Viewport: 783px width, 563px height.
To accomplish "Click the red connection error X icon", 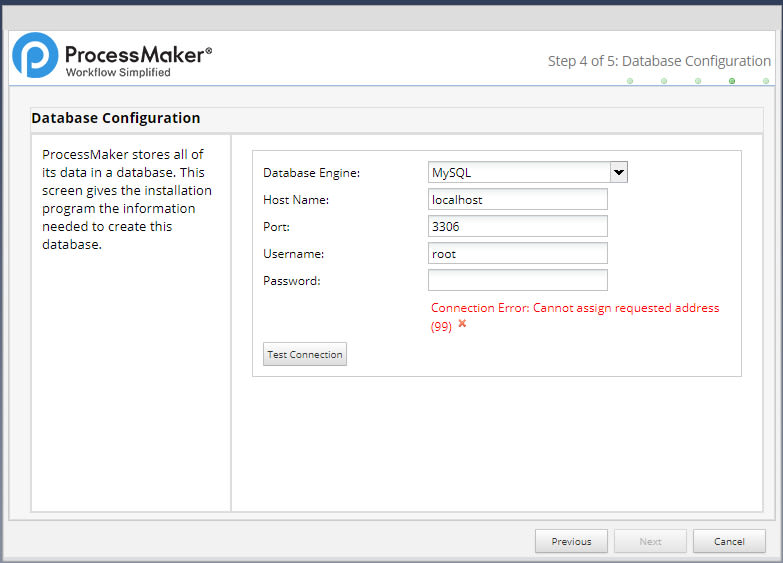I will [x=462, y=324].
